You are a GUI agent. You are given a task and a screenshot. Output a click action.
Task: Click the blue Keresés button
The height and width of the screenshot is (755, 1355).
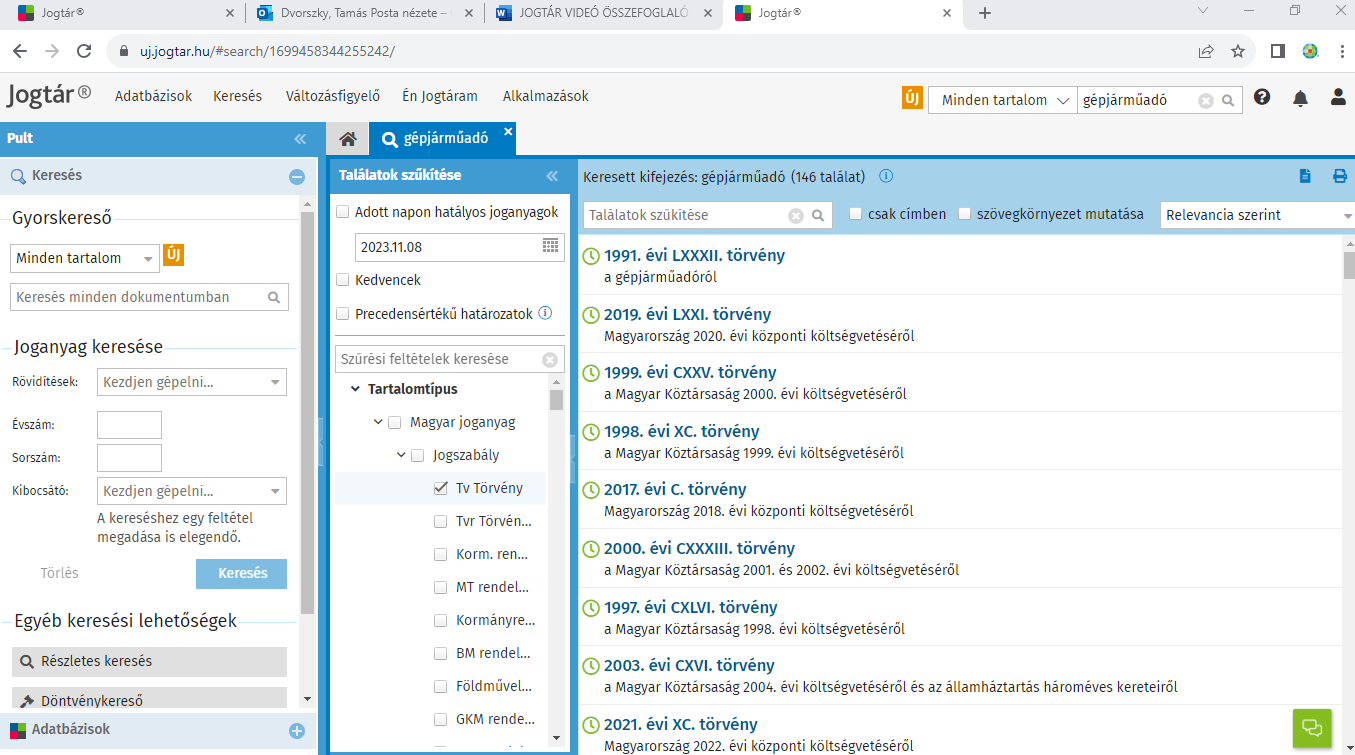click(241, 574)
